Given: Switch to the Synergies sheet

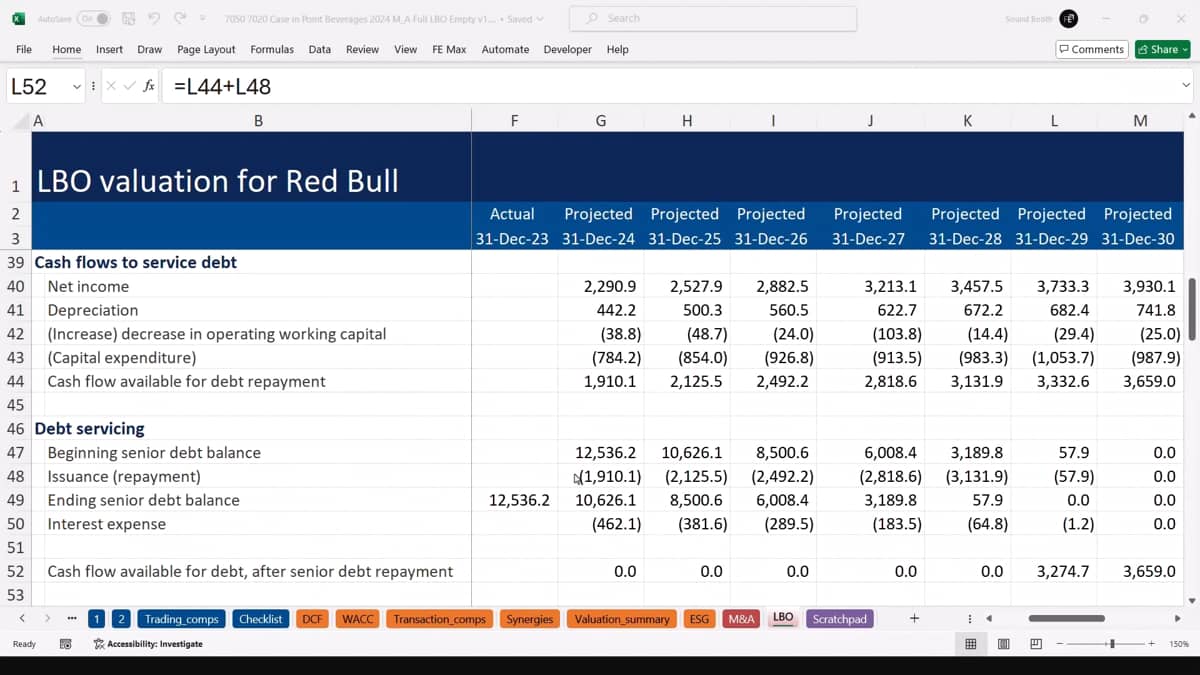Looking at the screenshot, I should click(529, 619).
